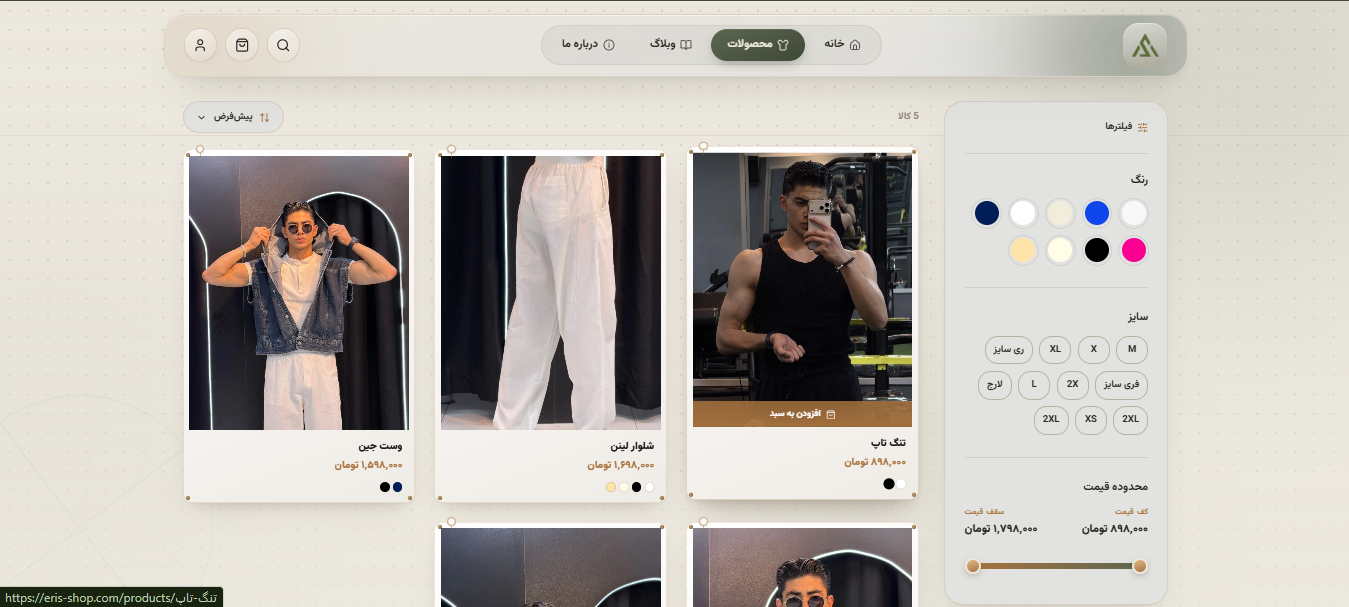Viewport: 1349px width, 607px height.
Task: Filter by navy color swatch
Action: 987,213
